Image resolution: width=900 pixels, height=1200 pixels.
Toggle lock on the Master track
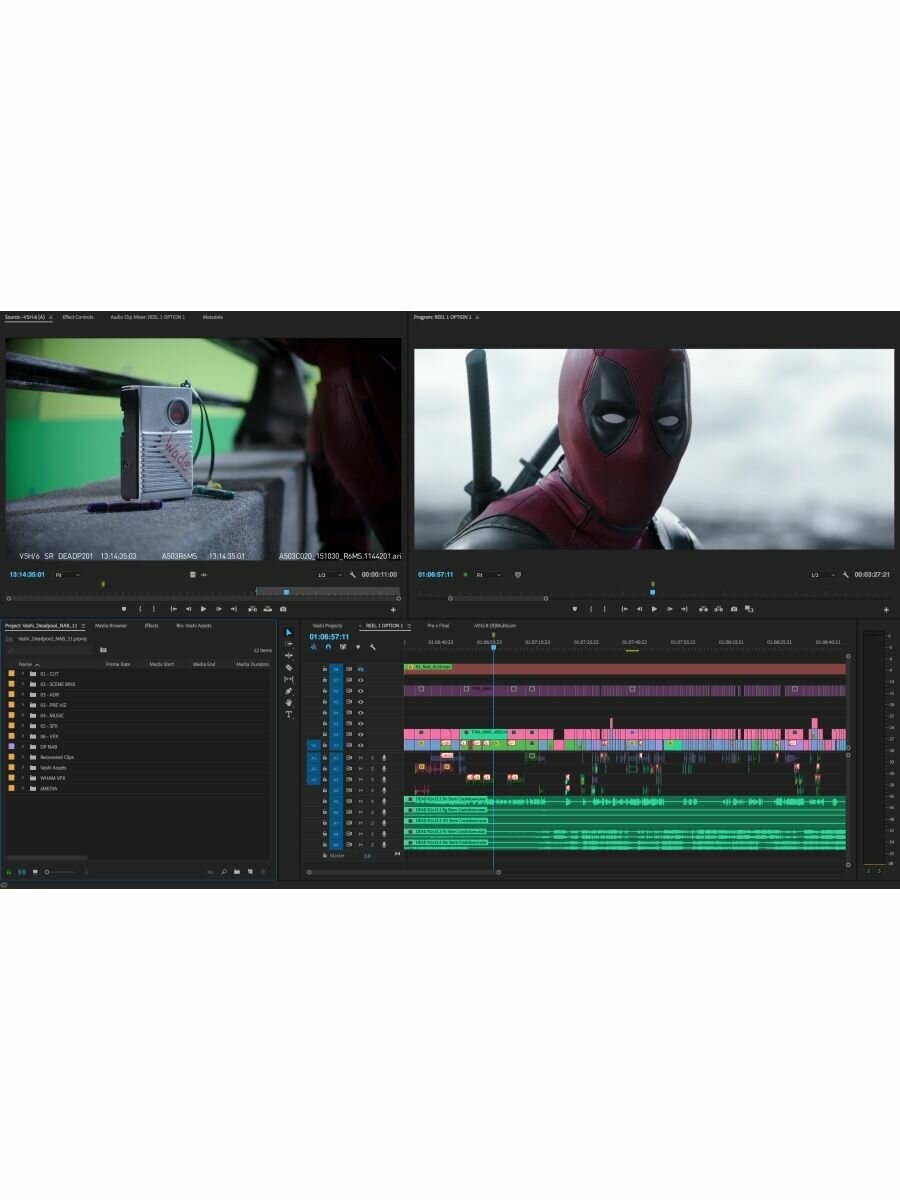(x=325, y=855)
